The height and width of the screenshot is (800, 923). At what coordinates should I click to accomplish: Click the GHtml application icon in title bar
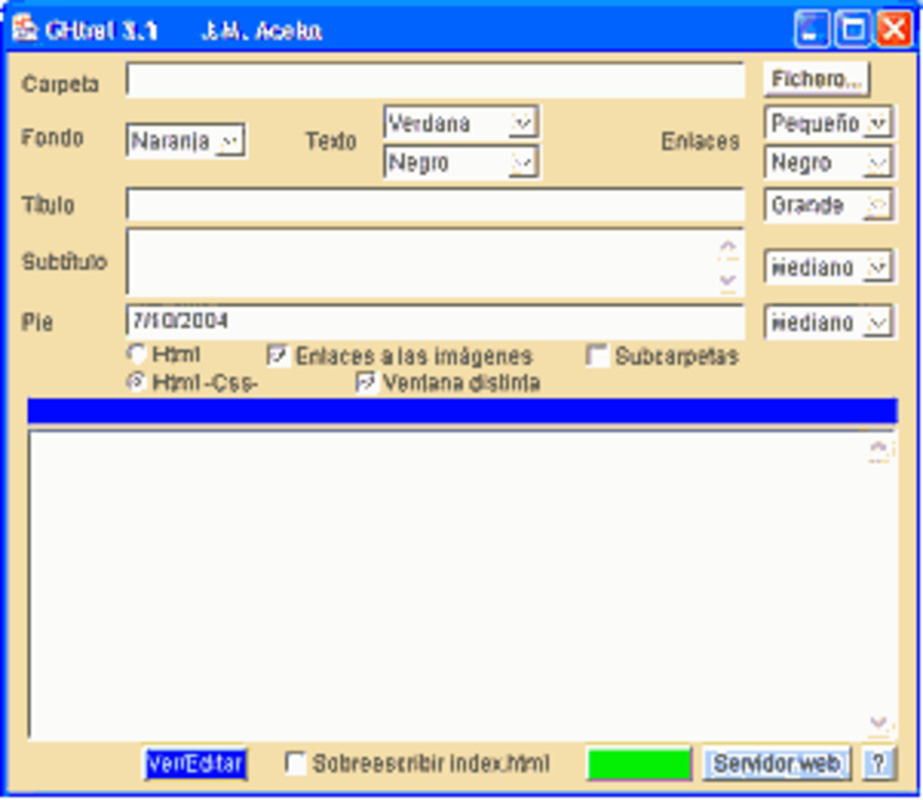point(25,29)
